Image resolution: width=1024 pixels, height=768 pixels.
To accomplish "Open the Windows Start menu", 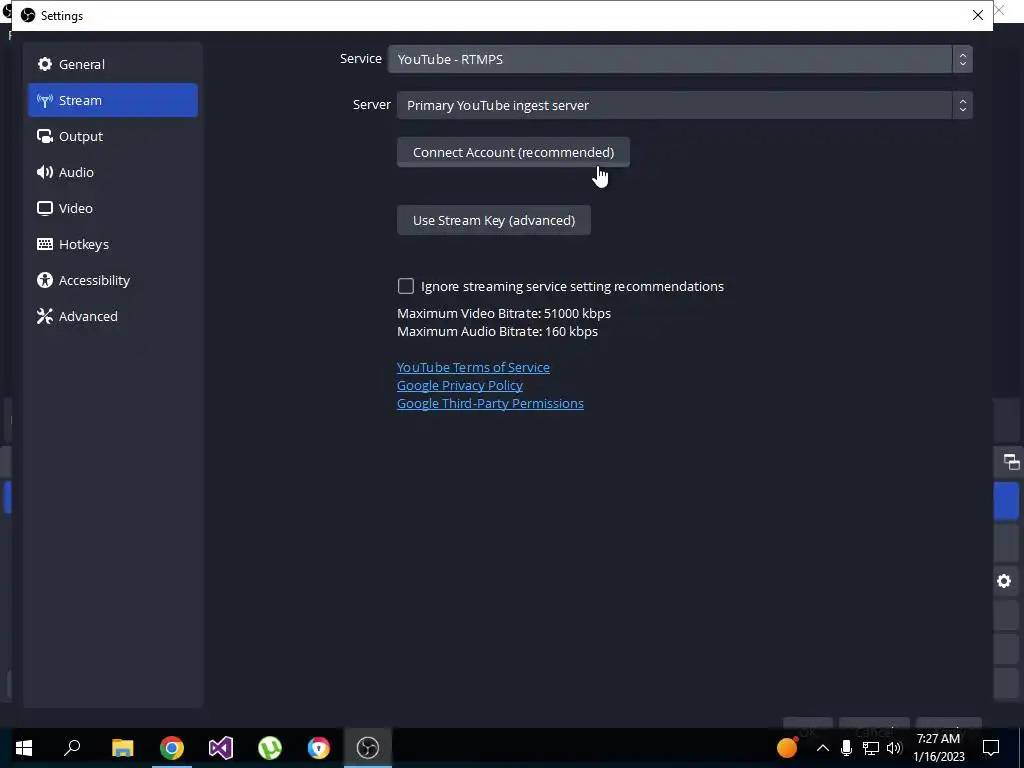I will 24,748.
